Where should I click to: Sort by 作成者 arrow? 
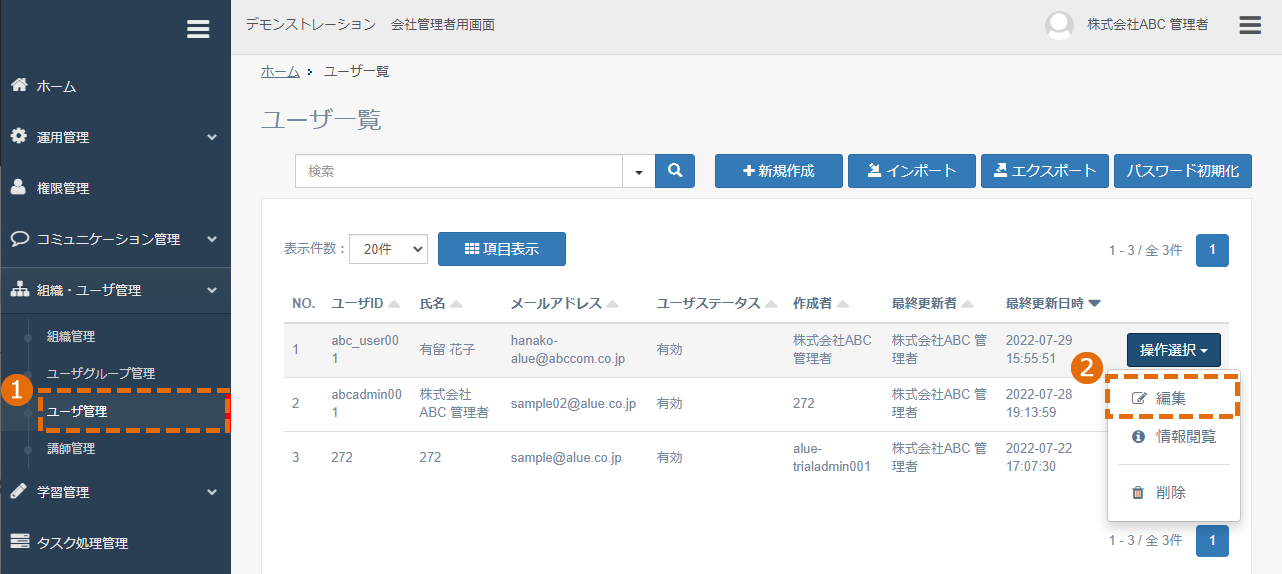pos(843,304)
